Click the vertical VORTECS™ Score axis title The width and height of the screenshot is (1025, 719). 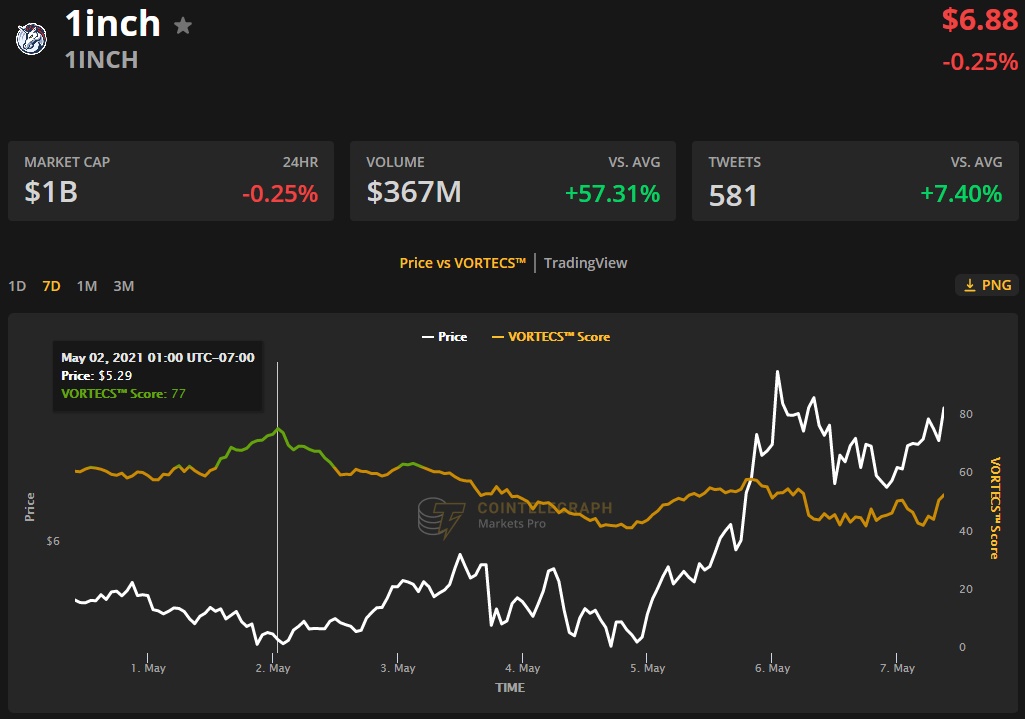tap(995, 508)
